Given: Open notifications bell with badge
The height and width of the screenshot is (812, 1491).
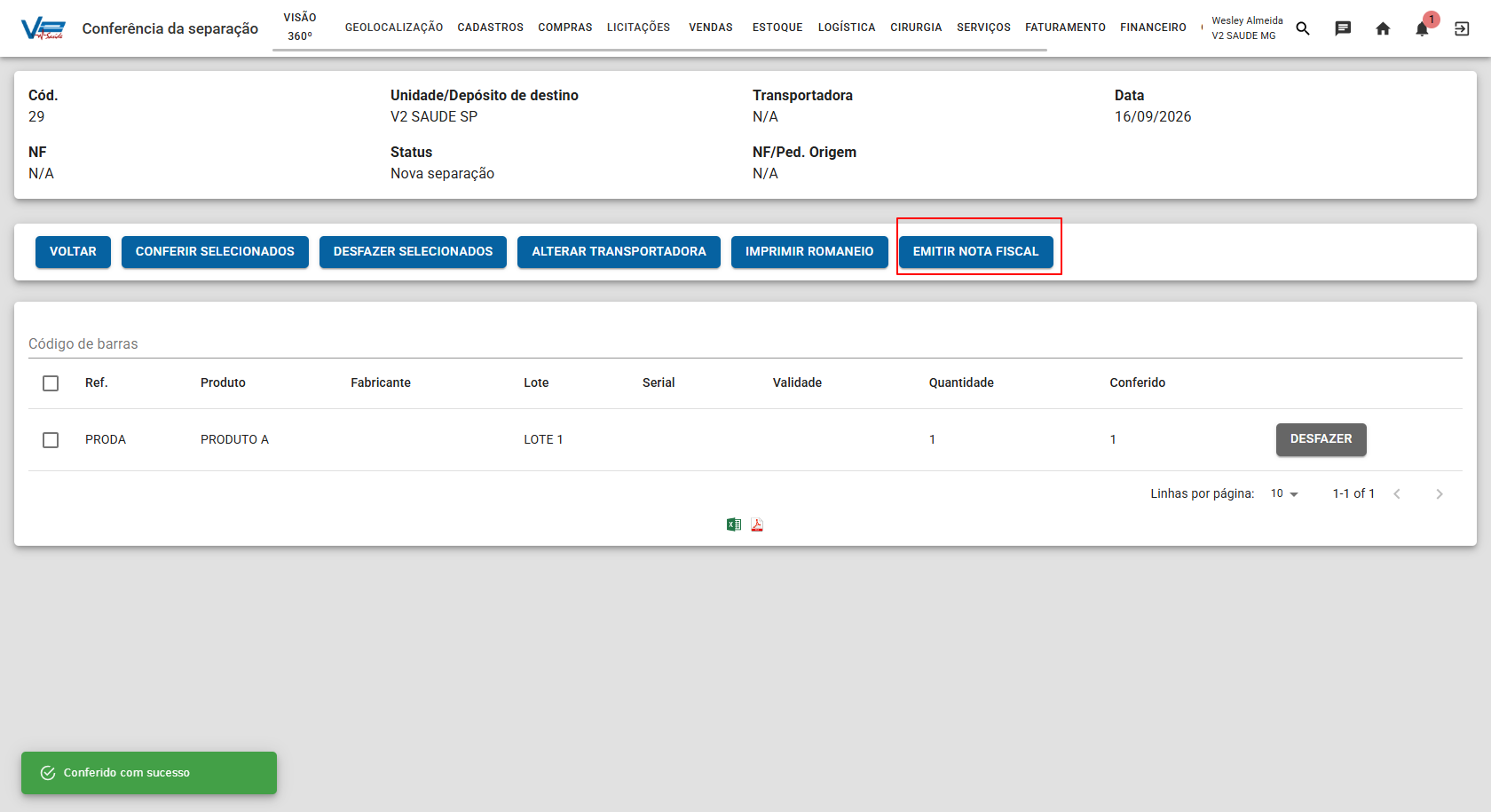Looking at the screenshot, I should coord(1423,27).
